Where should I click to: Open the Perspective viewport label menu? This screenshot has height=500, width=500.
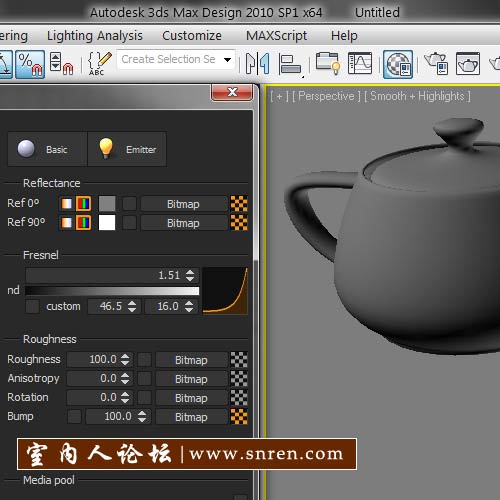click(x=326, y=96)
